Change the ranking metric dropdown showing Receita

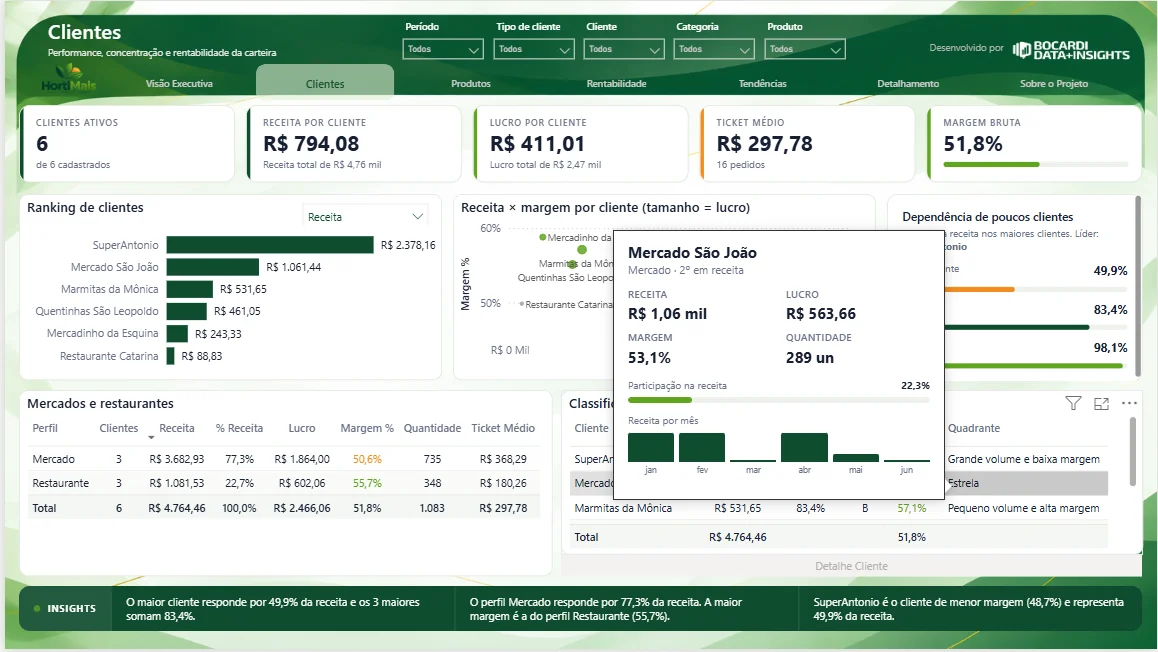pyautogui.click(x=365, y=216)
